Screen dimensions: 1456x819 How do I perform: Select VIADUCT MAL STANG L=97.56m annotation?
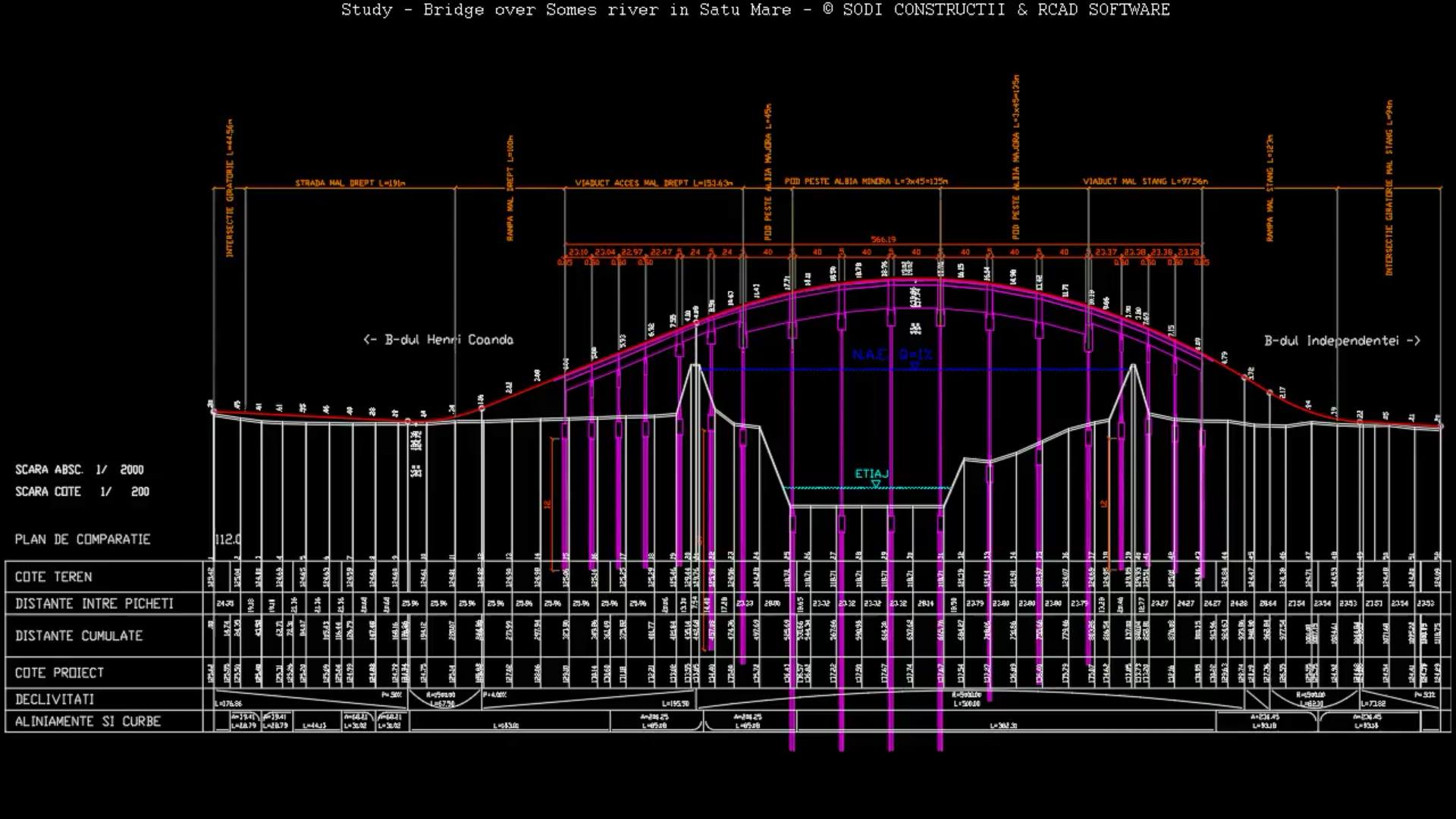[1145, 182]
